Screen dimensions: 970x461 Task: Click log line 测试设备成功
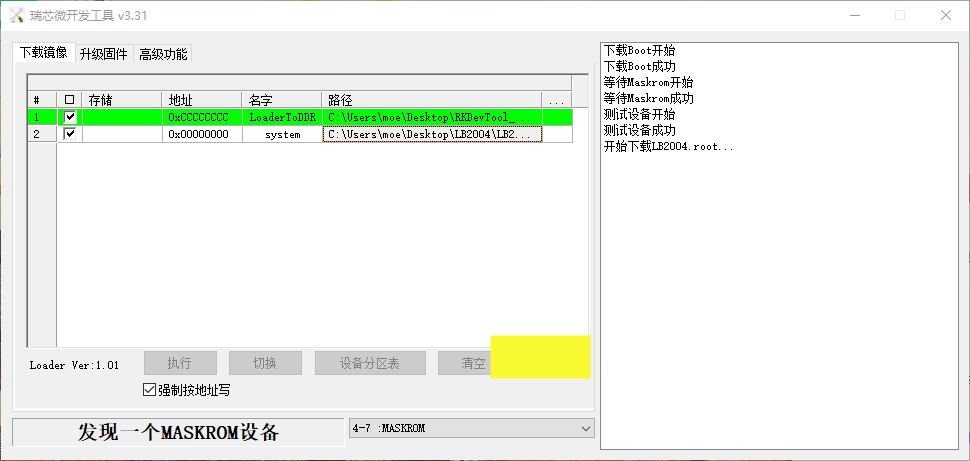(x=640, y=131)
